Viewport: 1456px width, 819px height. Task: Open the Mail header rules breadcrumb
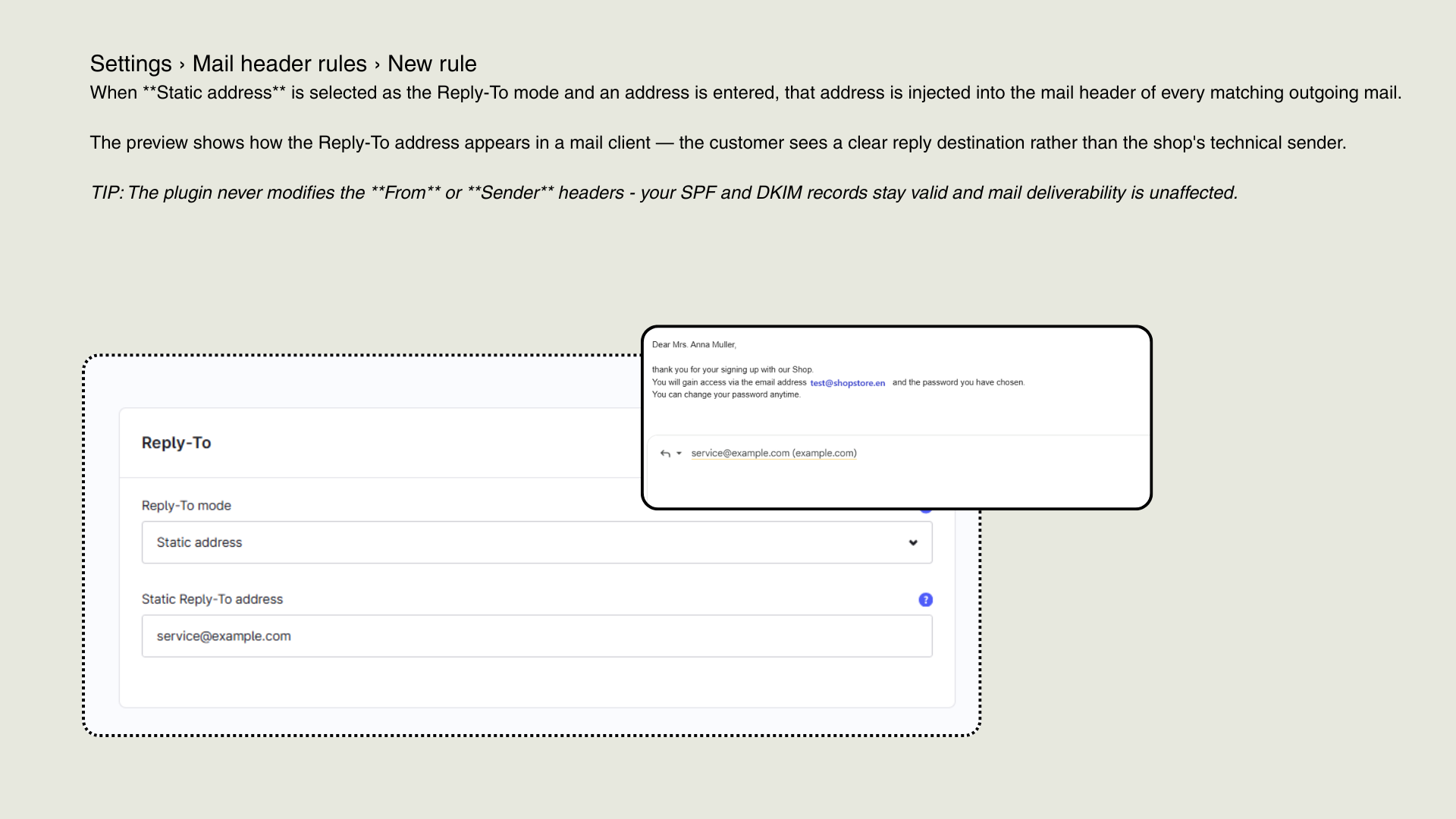pos(279,64)
